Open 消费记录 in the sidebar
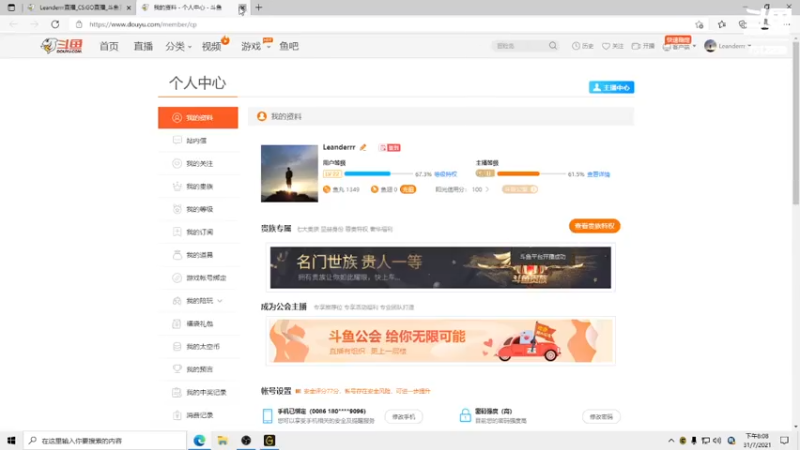The width and height of the screenshot is (800, 450). pyautogui.click(x=198, y=415)
